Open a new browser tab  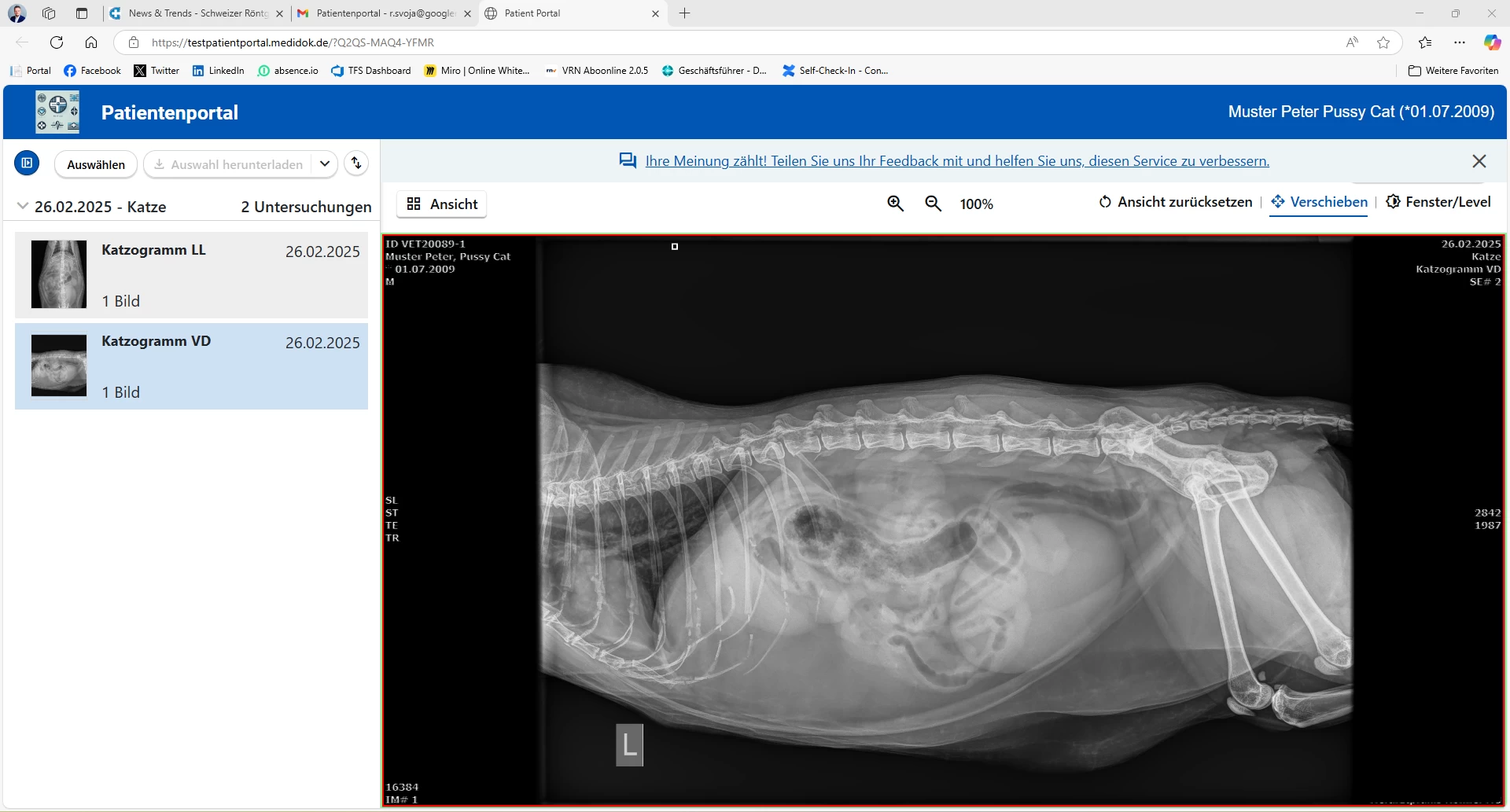pos(685,13)
